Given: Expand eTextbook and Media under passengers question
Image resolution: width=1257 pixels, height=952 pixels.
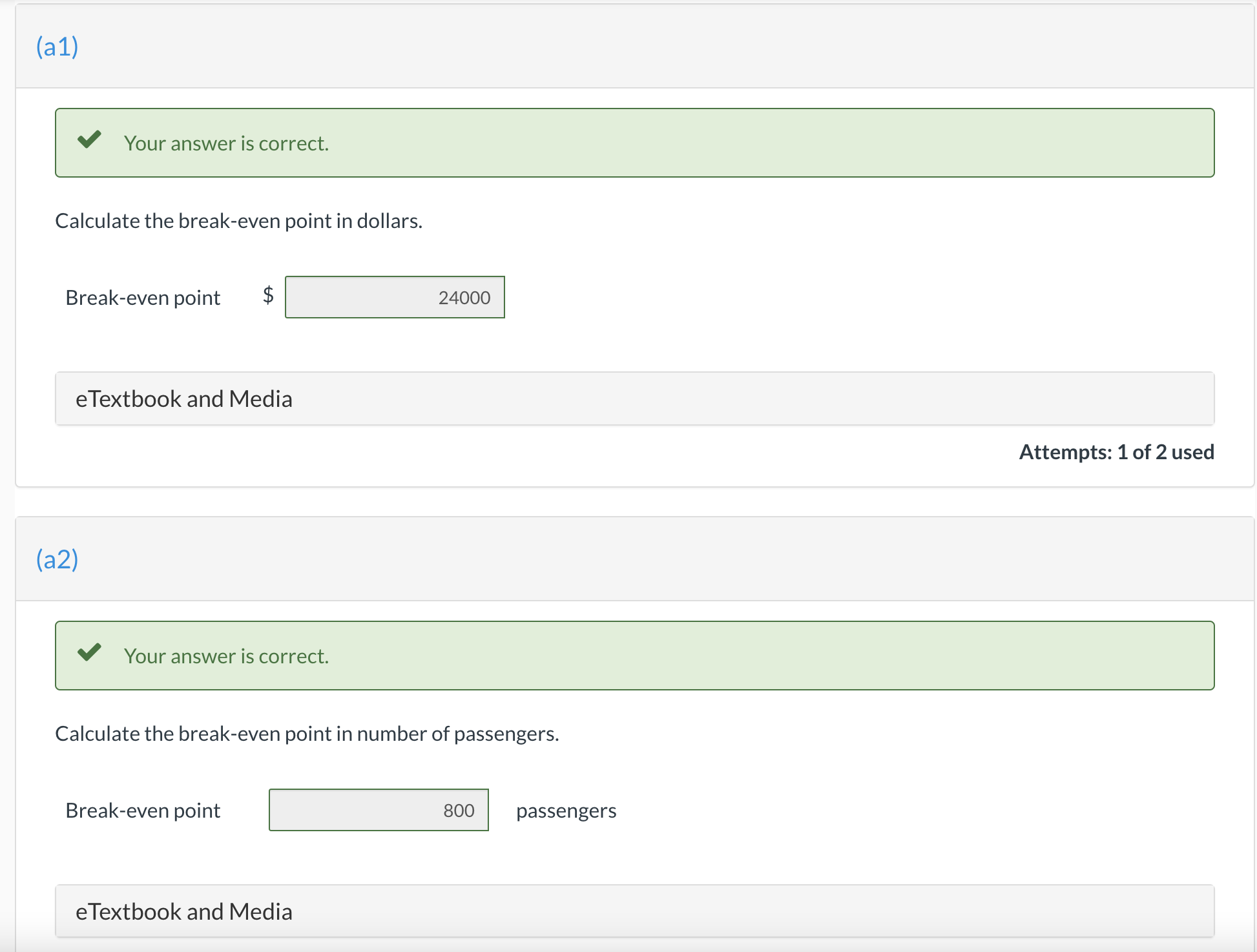Looking at the screenshot, I should 183,912.
